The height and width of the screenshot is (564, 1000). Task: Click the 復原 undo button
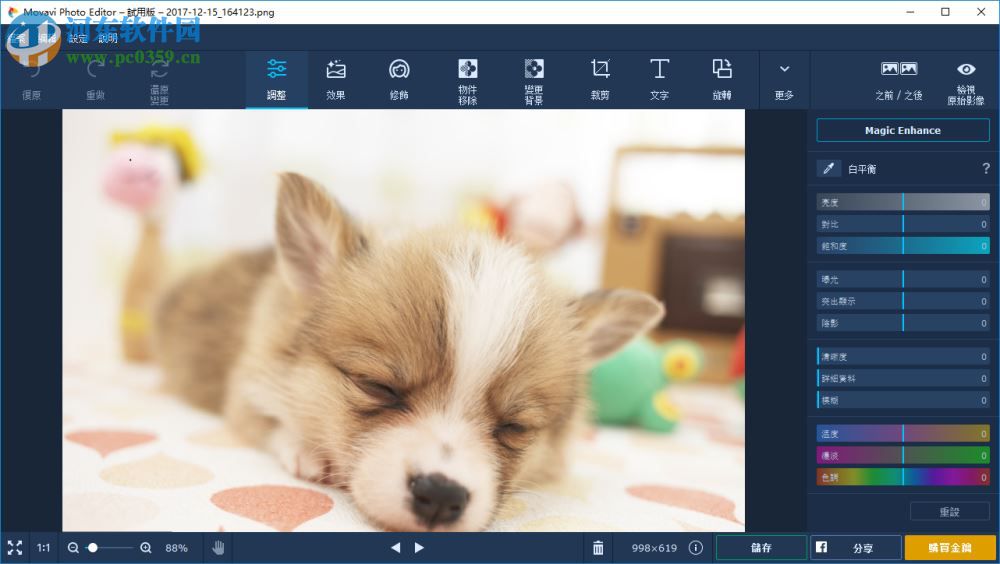(x=31, y=79)
